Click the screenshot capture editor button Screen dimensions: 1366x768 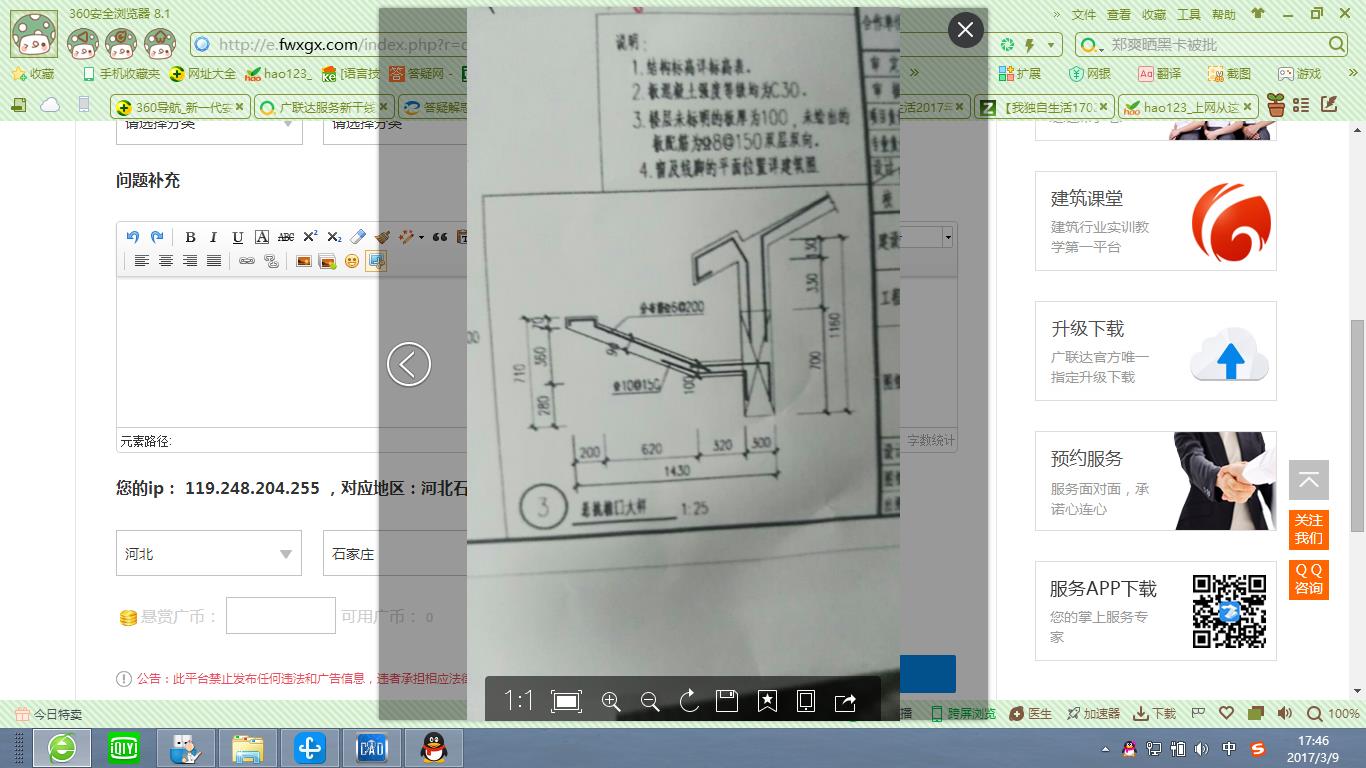pos(376,261)
